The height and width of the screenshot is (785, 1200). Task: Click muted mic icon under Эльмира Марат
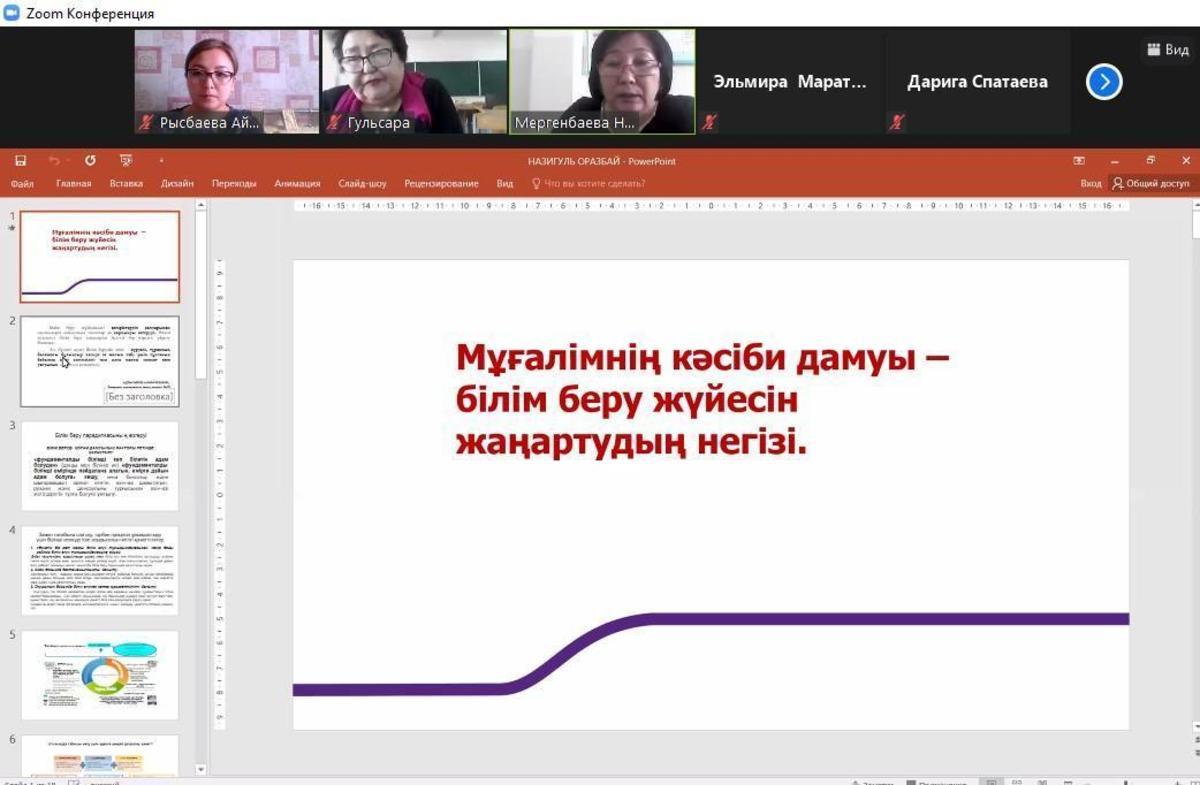[709, 122]
